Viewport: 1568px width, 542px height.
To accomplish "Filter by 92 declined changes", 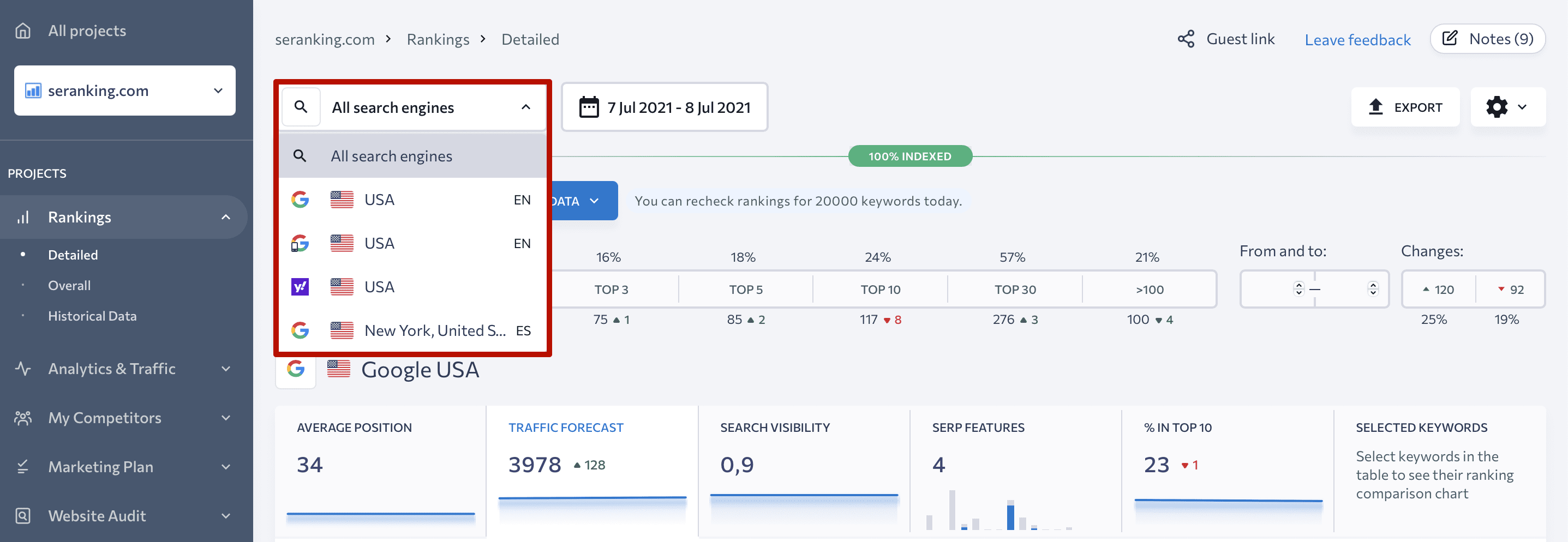I will (x=1511, y=290).
